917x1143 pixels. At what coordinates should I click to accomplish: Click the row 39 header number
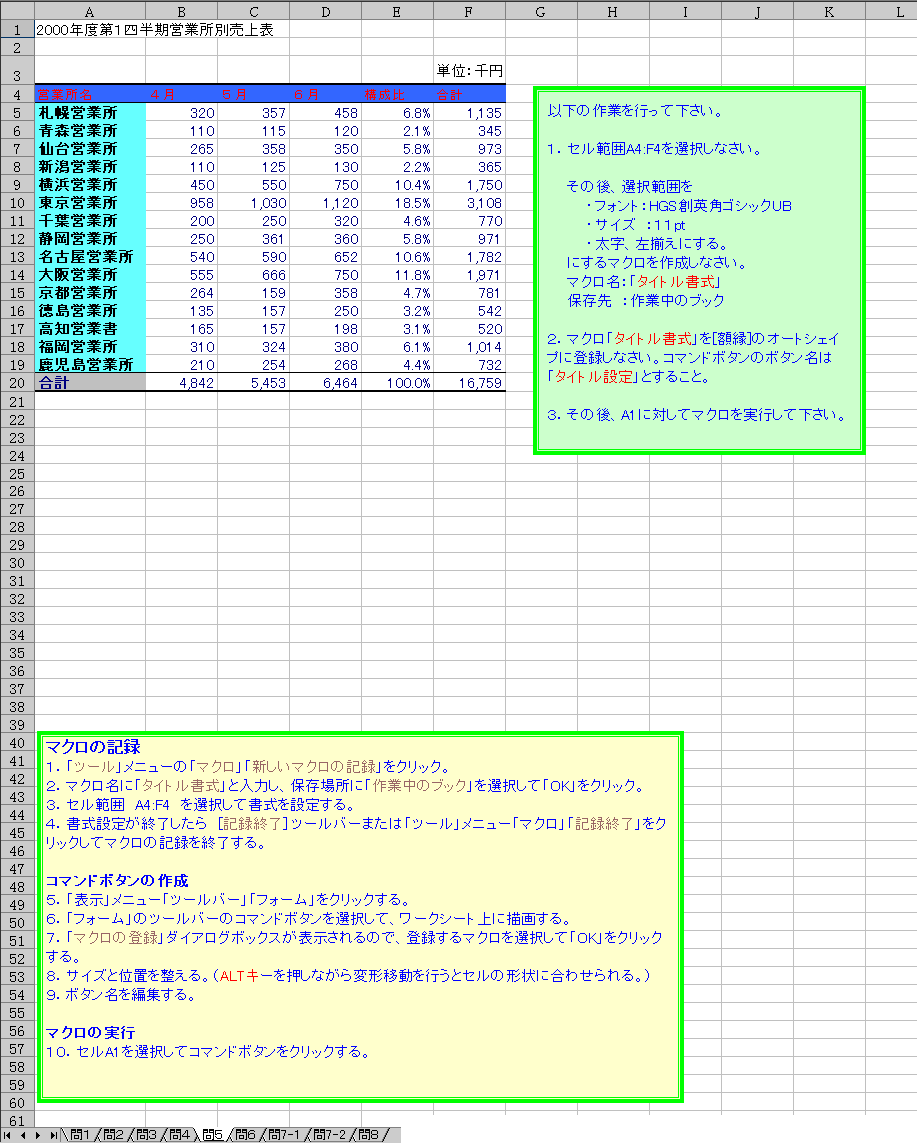coord(17,725)
